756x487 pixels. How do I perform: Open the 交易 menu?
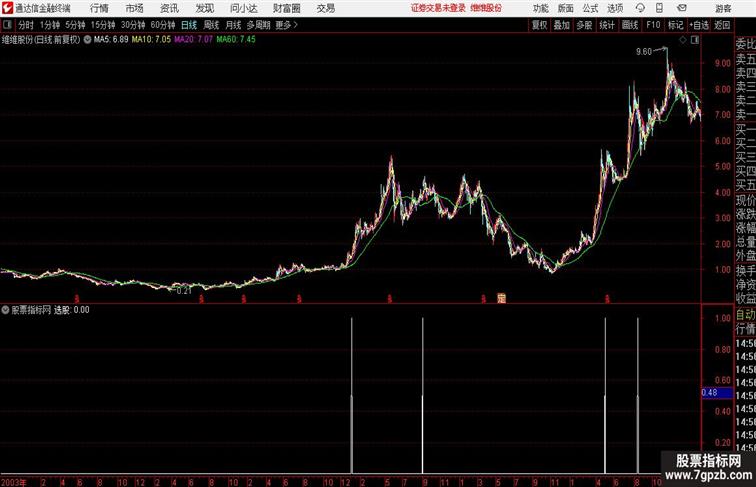(325, 8)
